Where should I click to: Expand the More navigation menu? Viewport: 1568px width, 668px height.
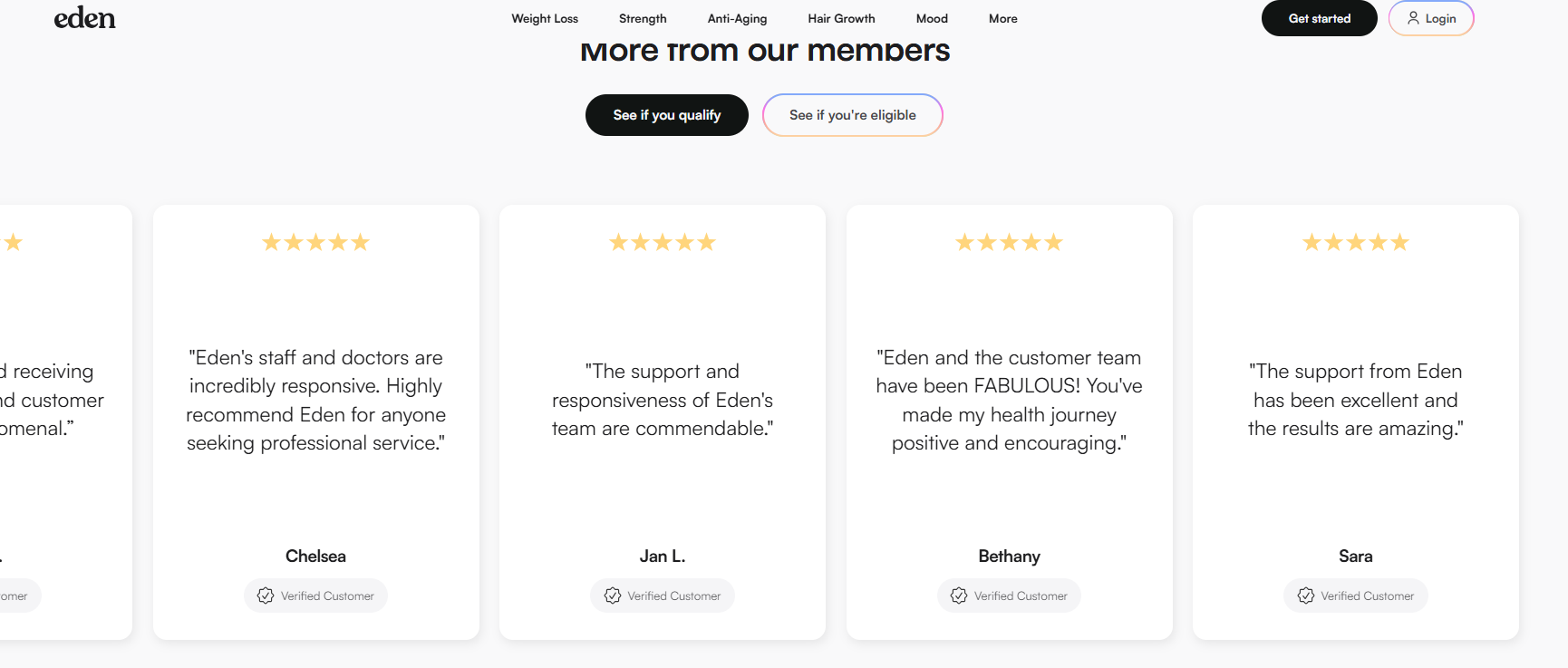1002,19
